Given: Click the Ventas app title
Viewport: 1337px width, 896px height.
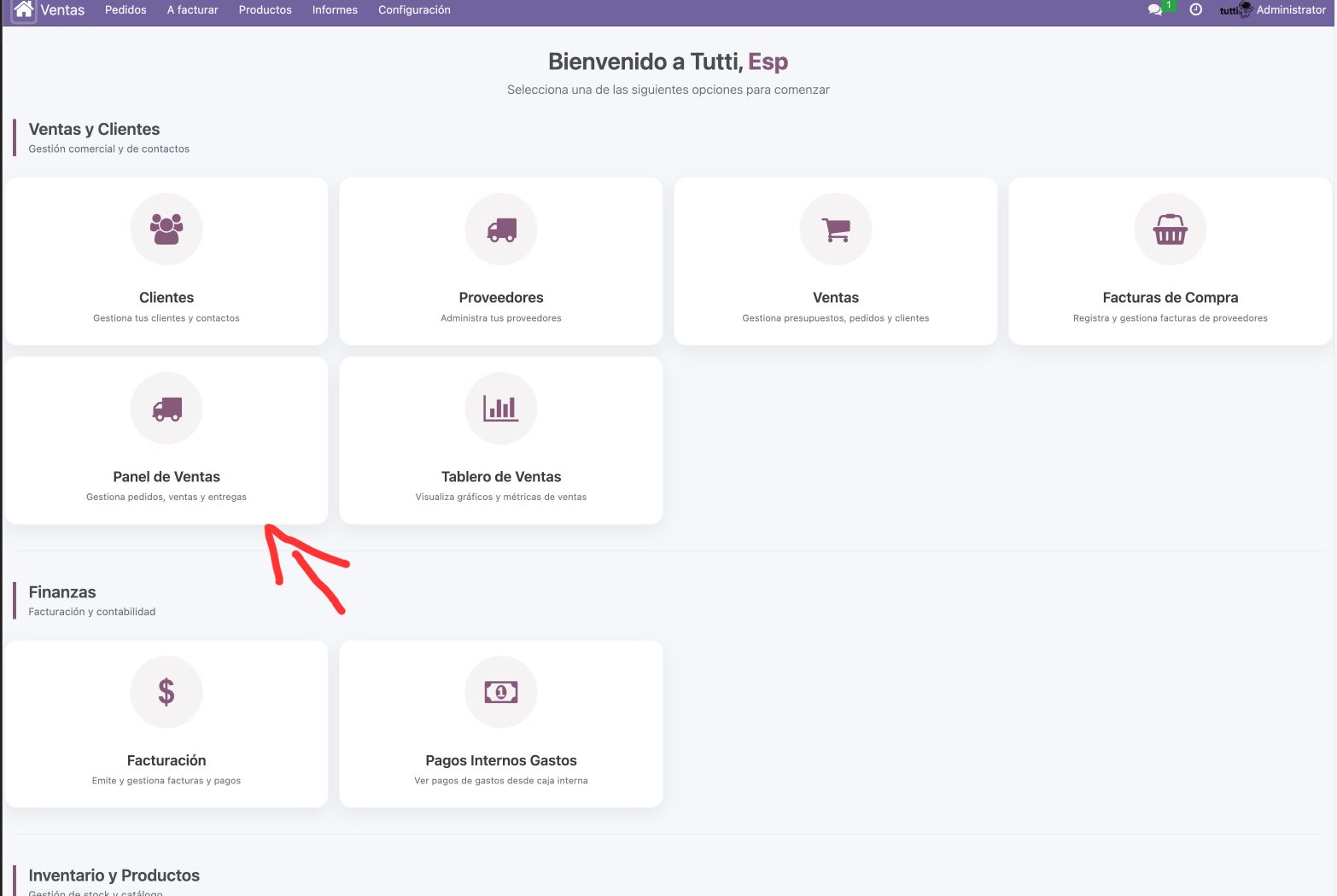Looking at the screenshot, I should click(63, 10).
